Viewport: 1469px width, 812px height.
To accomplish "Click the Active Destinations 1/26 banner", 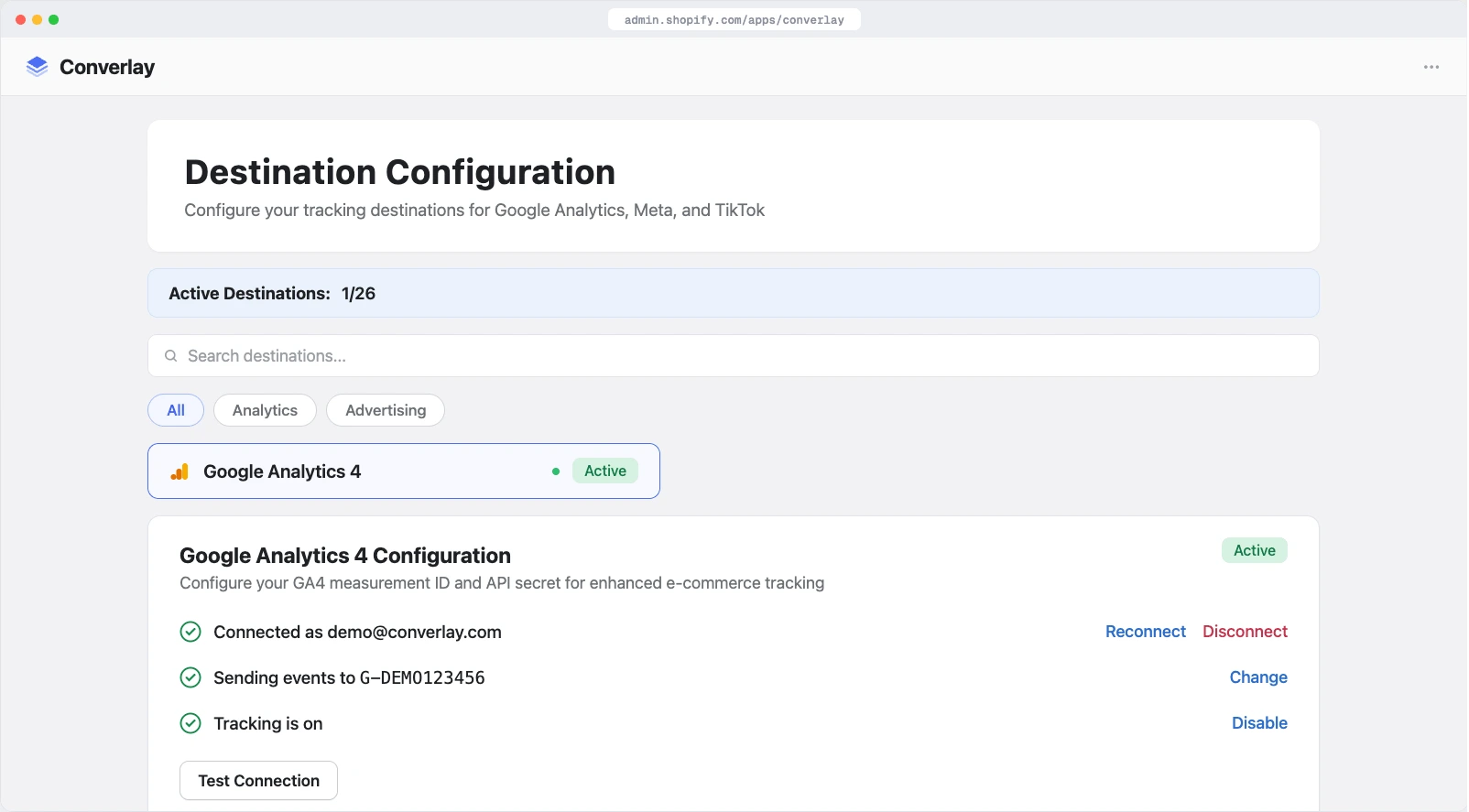I will [x=734, y=293].
